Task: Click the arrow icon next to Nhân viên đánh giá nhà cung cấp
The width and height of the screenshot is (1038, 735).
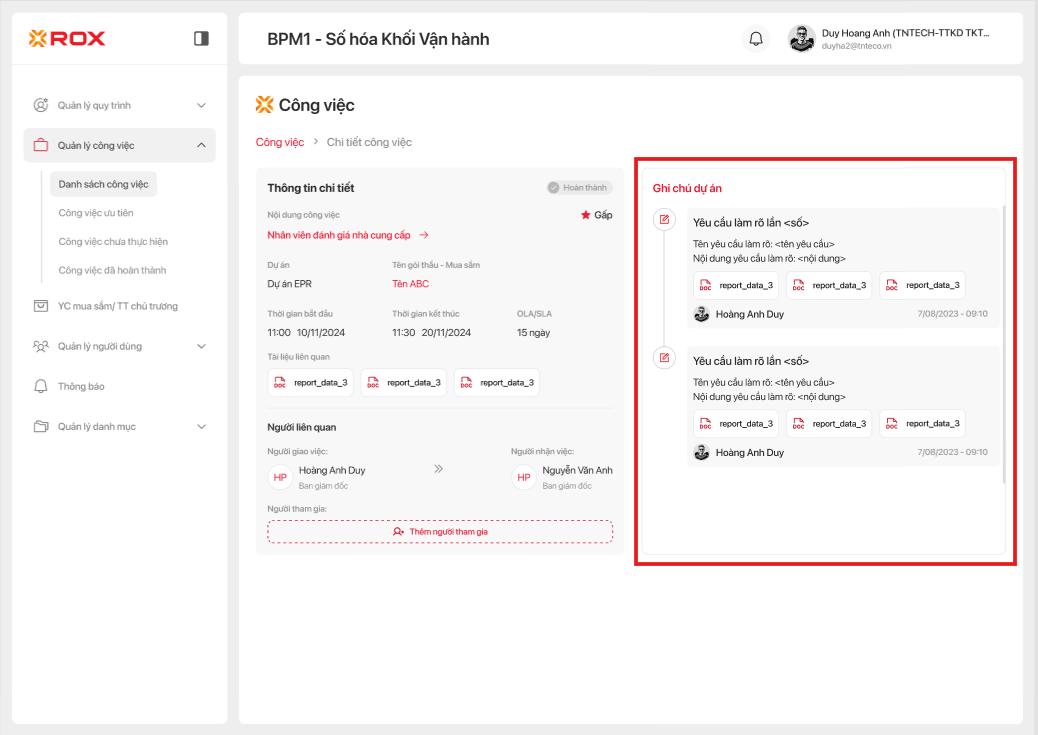Action: pyautogui.click(x=424, y=235)
